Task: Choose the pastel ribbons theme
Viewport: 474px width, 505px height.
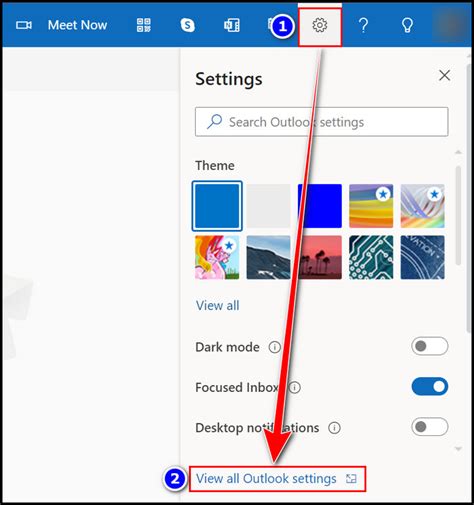Action: (422, 206)
